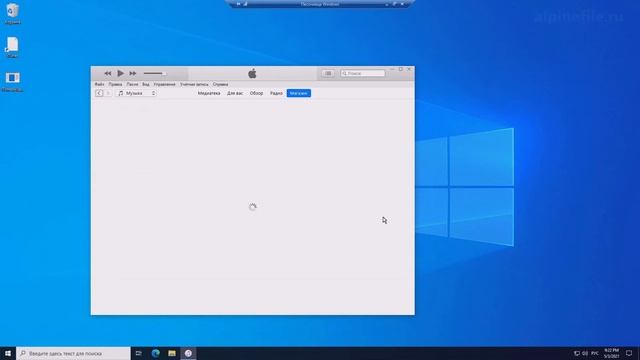The image size is (640, 360).
Task: Open the Учетная запись menu
Action: 194,84
